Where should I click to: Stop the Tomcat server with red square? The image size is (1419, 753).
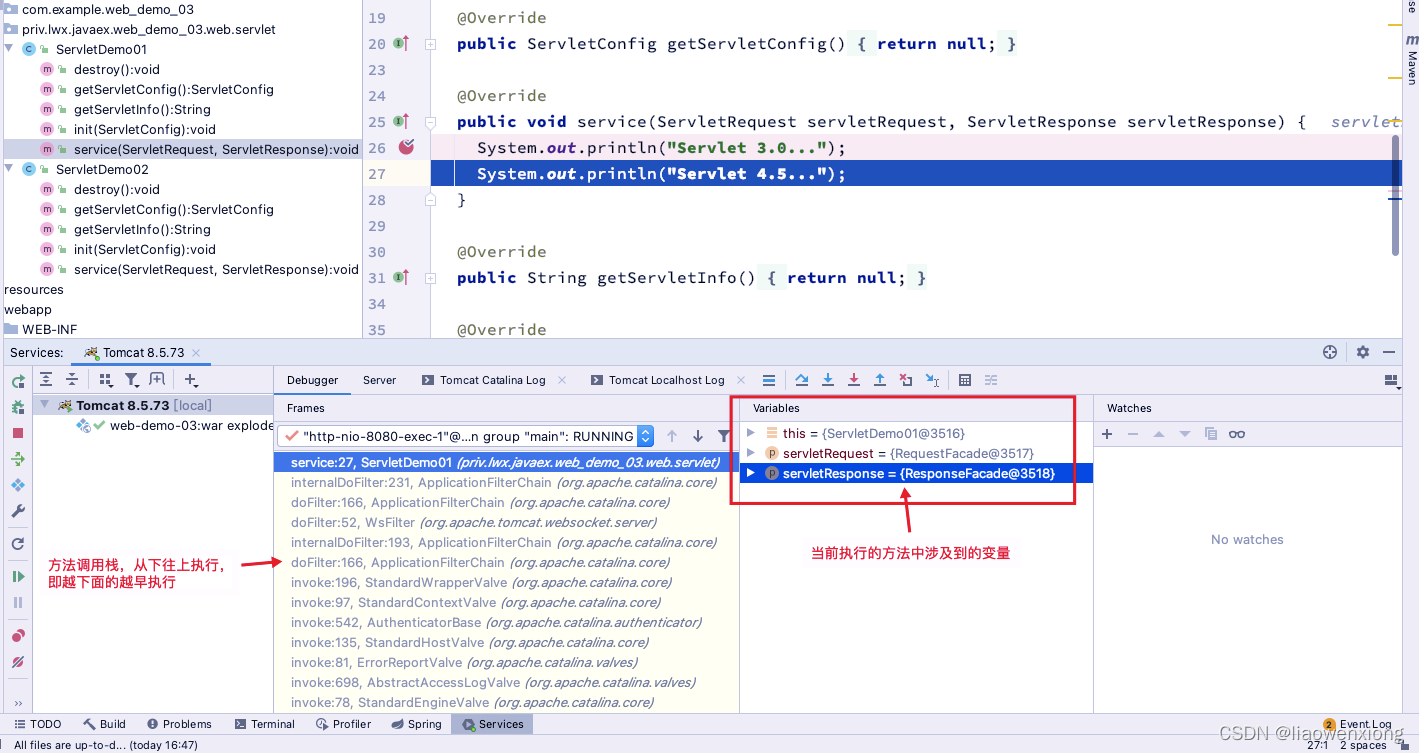pyautogui.click(x=18, y=433)
